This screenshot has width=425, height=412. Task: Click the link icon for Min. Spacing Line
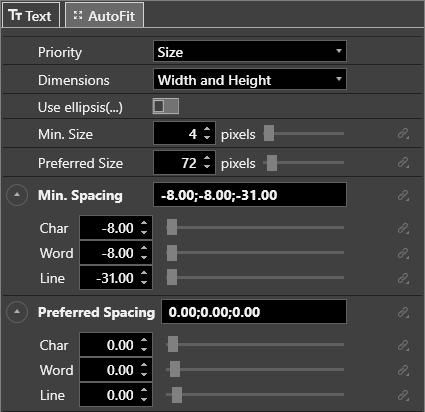tap(403, 278)
